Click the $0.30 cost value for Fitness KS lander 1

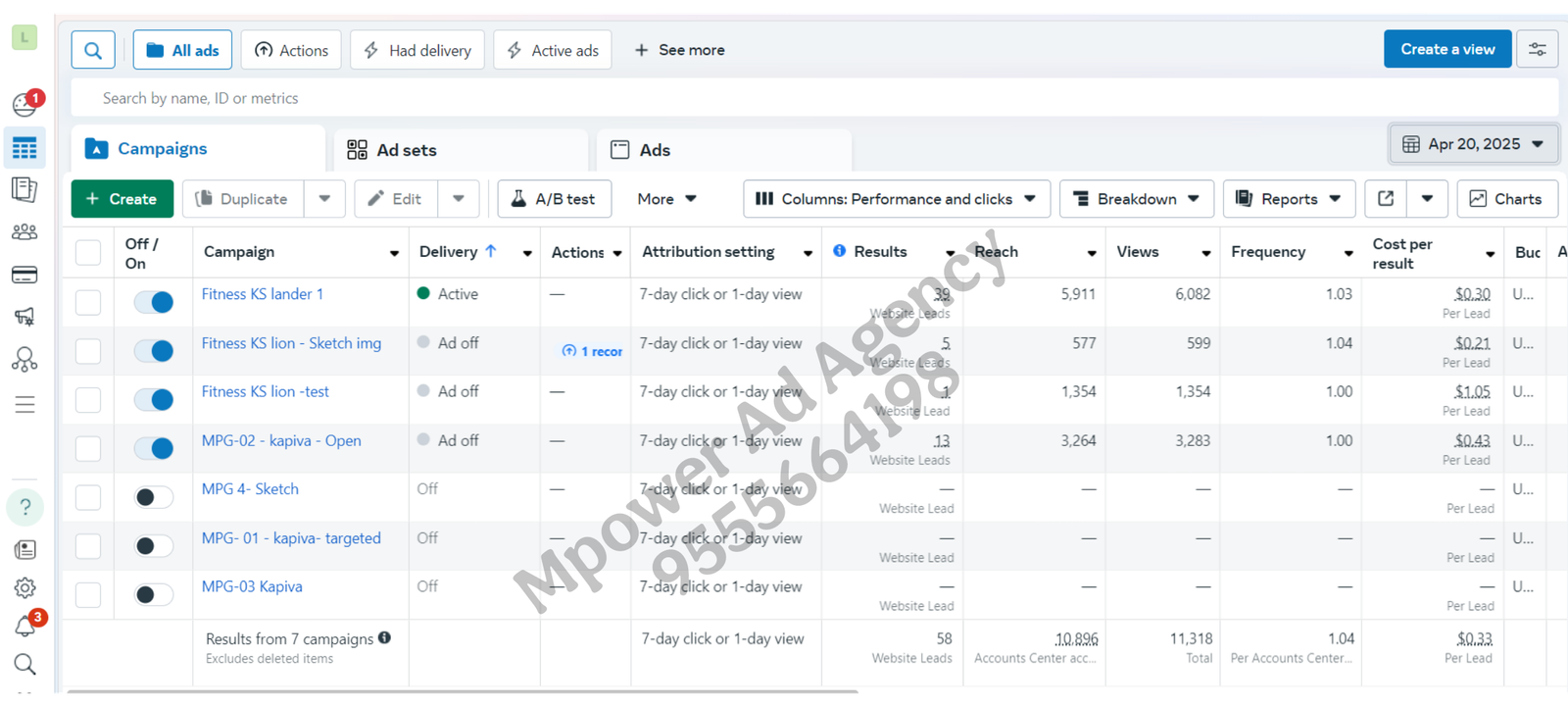[1472, 294]
